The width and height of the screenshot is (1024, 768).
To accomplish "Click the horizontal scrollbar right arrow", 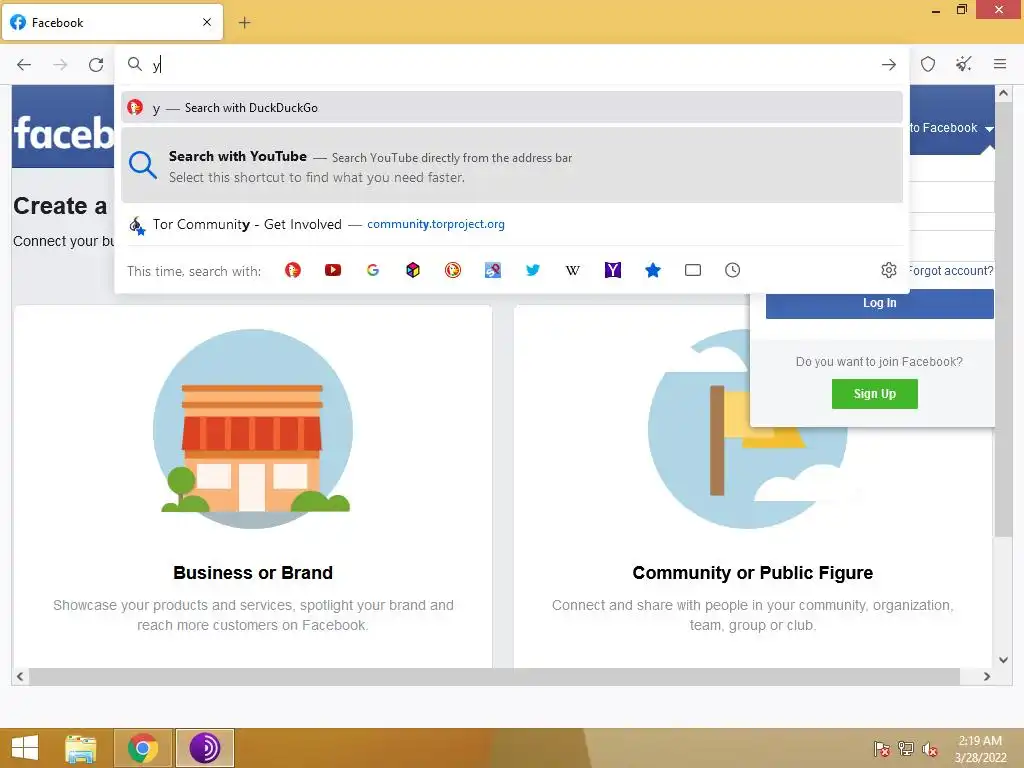I will [987, 677].
